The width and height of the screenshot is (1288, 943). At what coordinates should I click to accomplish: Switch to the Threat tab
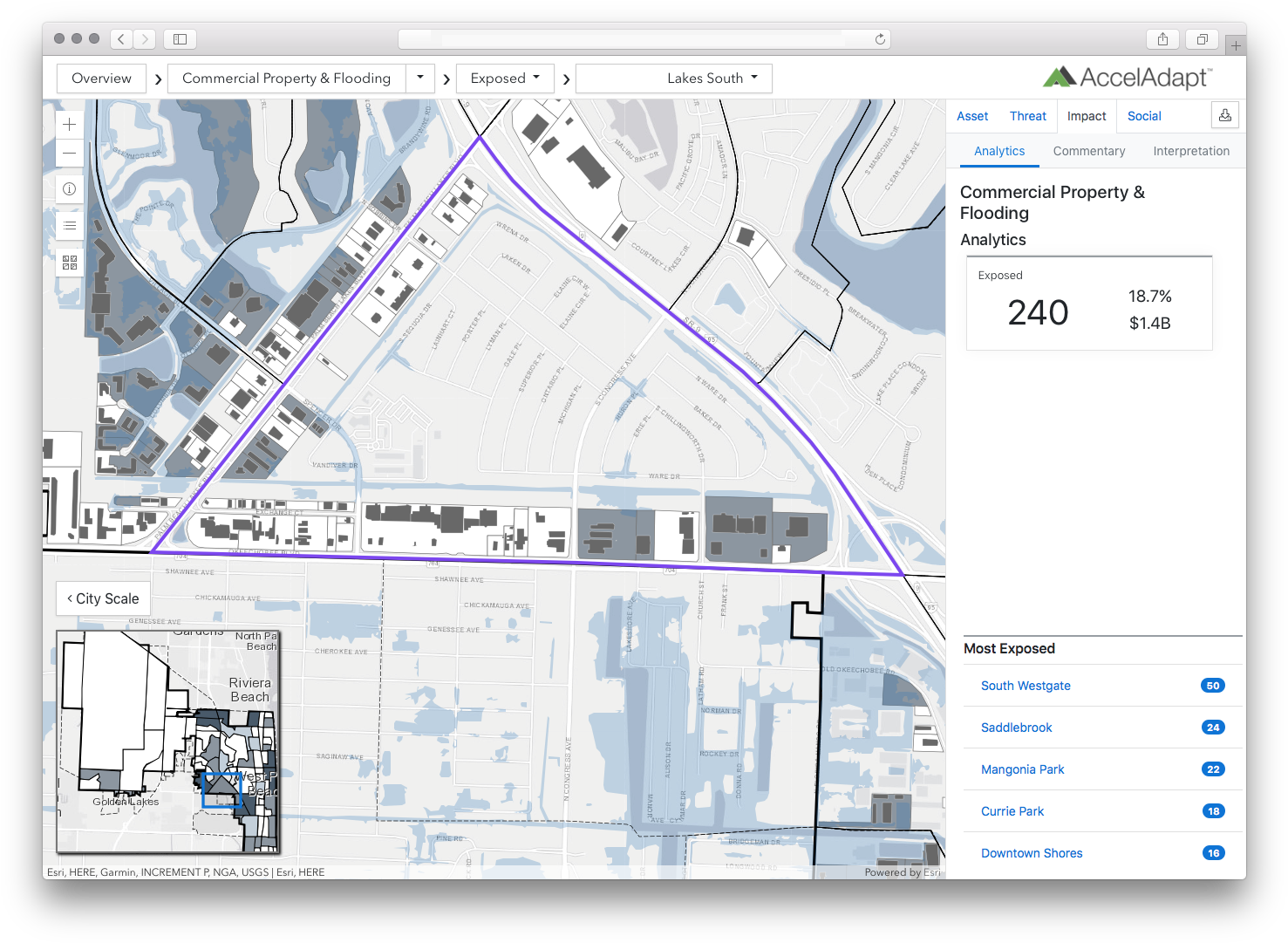pyautogui.click(x=1027, y=115)
